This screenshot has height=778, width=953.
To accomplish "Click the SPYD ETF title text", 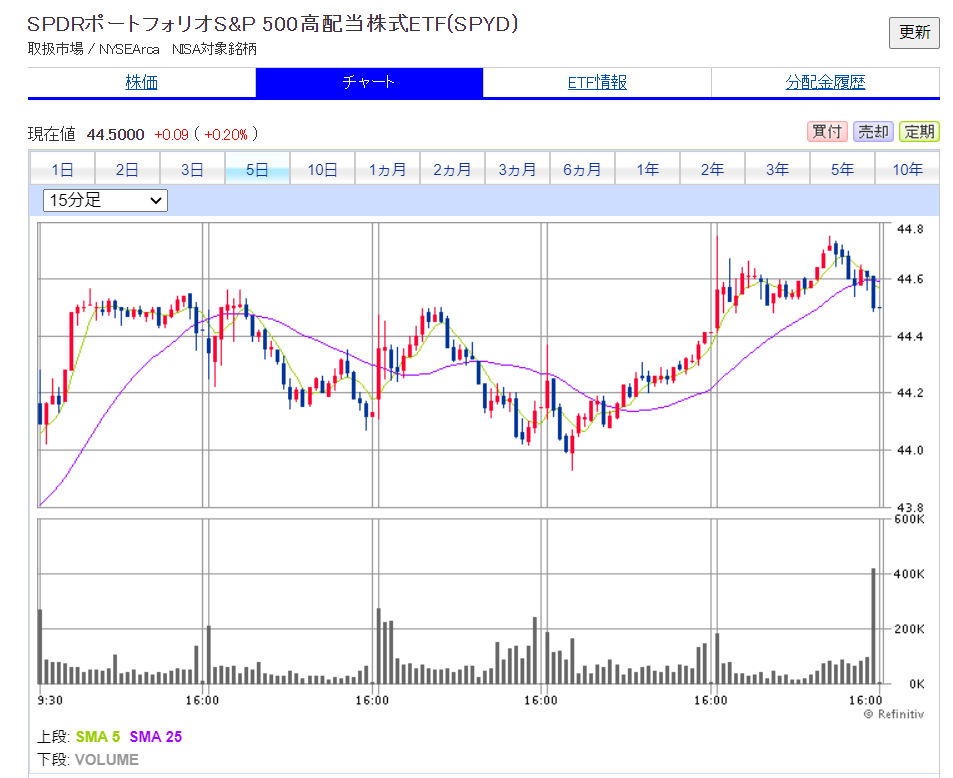I will point(272,24).
